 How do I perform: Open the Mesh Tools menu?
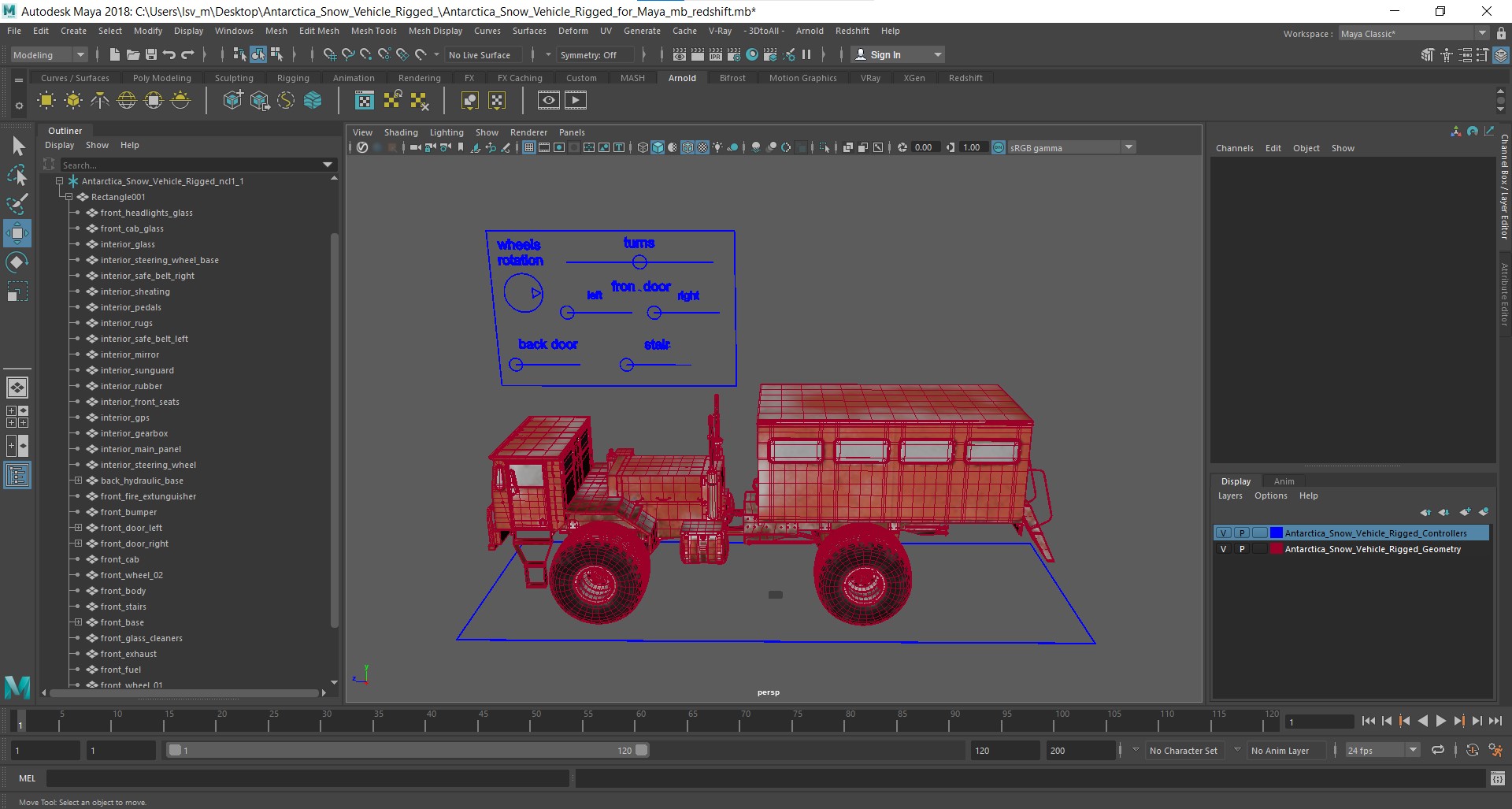[374, 31]
